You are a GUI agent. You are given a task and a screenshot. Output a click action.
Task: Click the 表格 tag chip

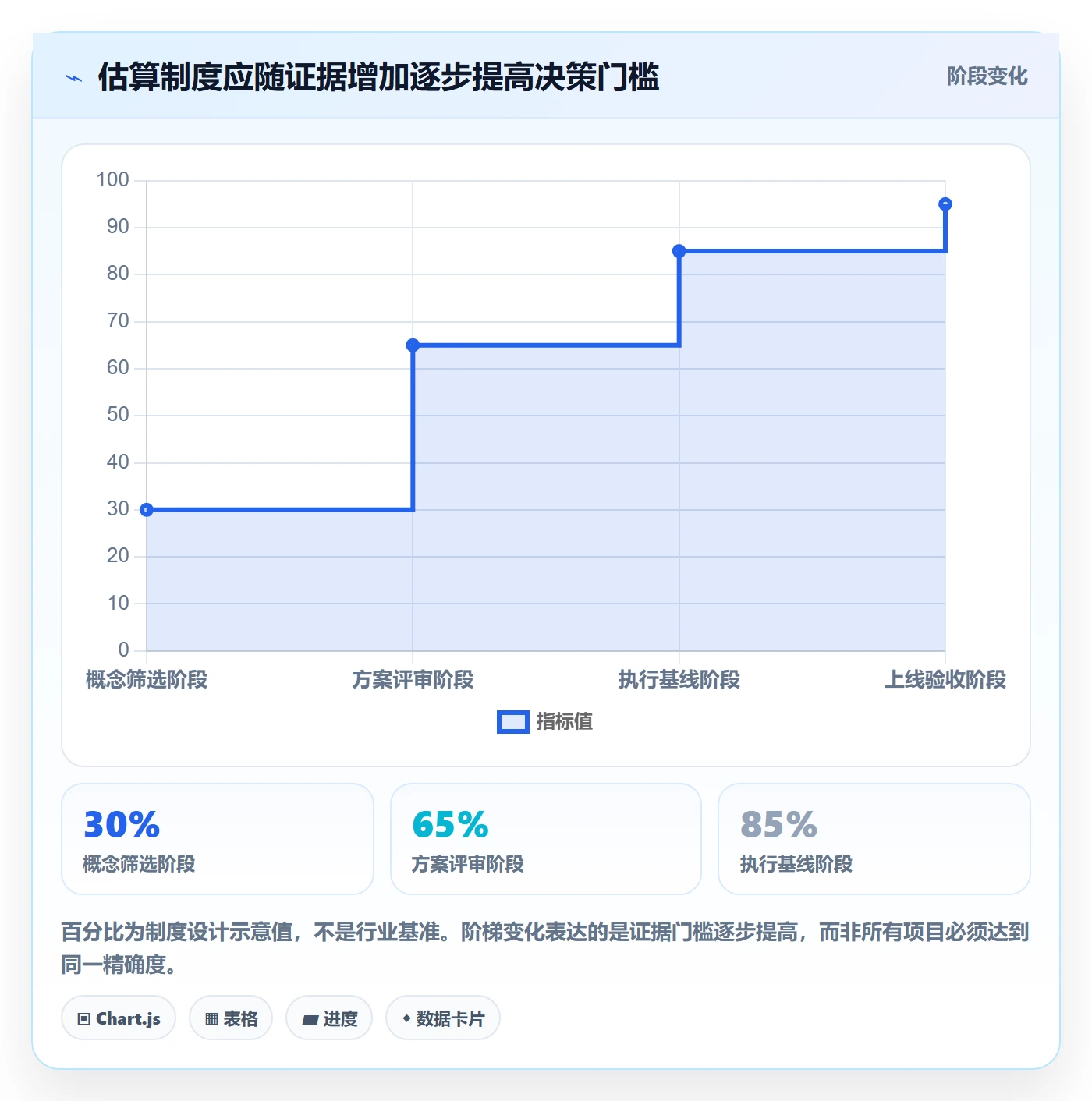tap(231, 1018)
